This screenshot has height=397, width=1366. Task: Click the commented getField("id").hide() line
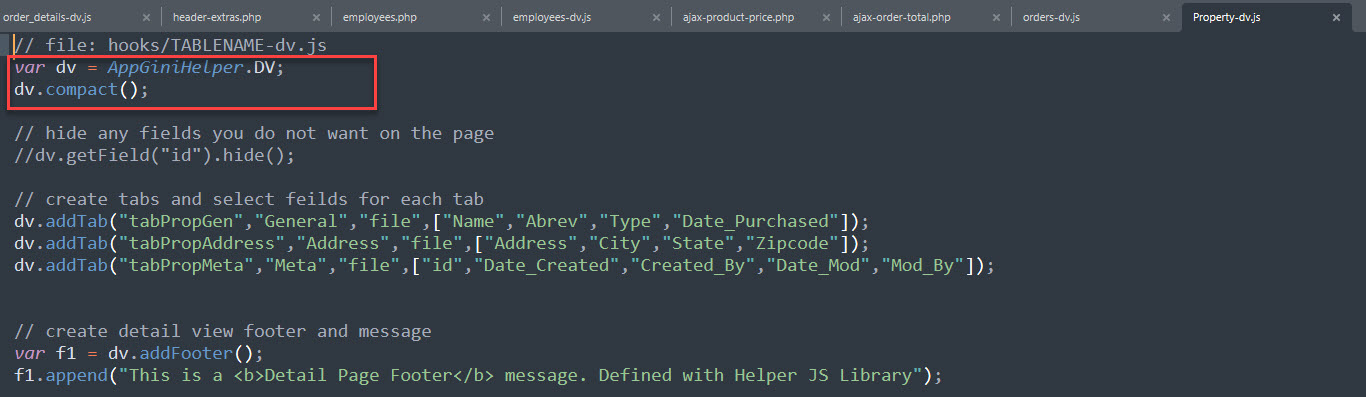155,157
